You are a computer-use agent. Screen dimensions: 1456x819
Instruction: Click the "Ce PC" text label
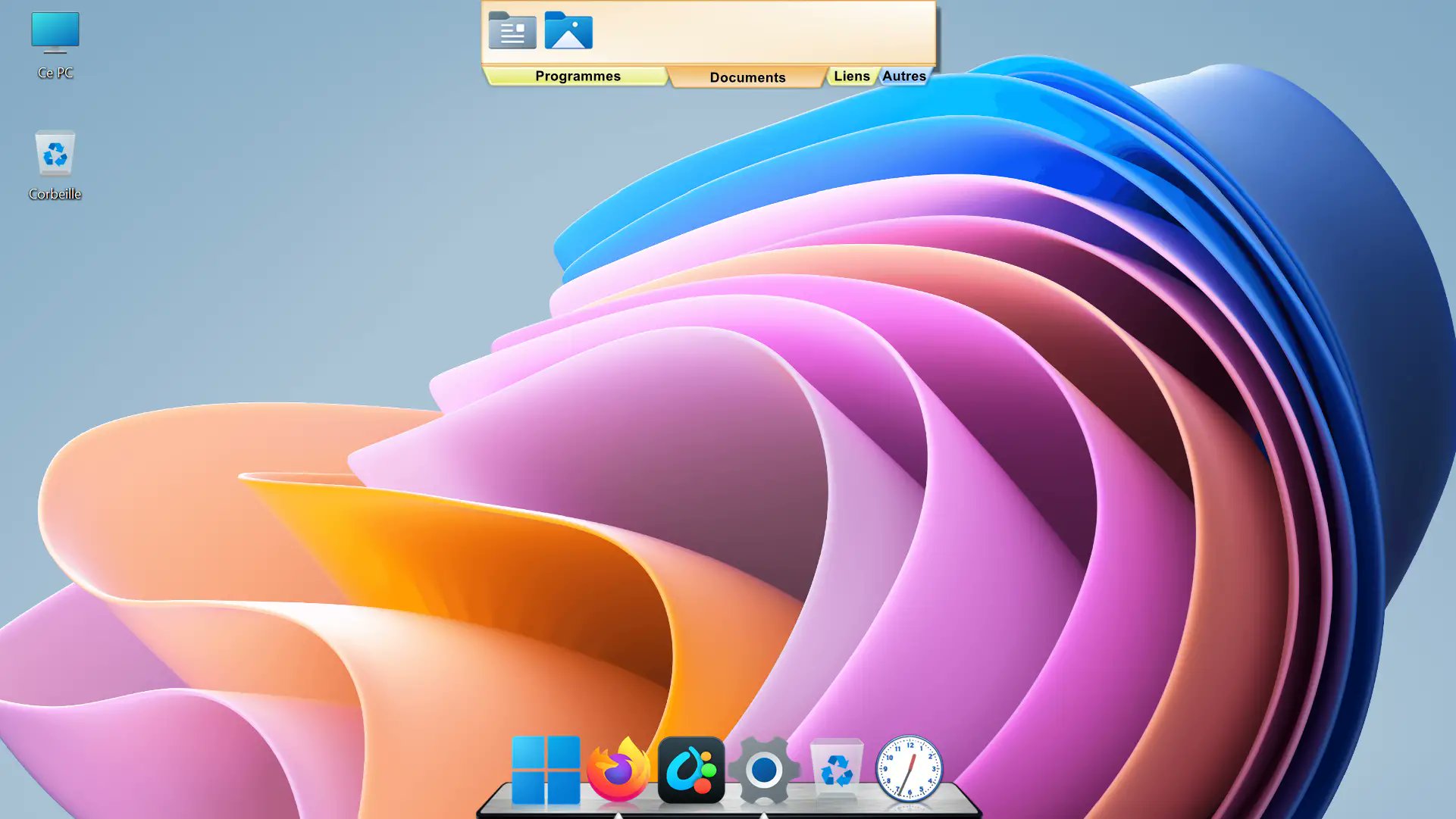[55, 73]
